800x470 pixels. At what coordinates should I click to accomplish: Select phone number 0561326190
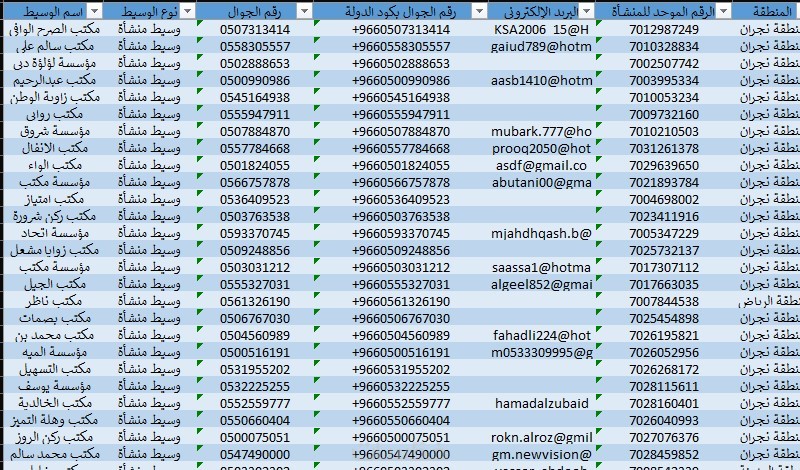(255, 302)
